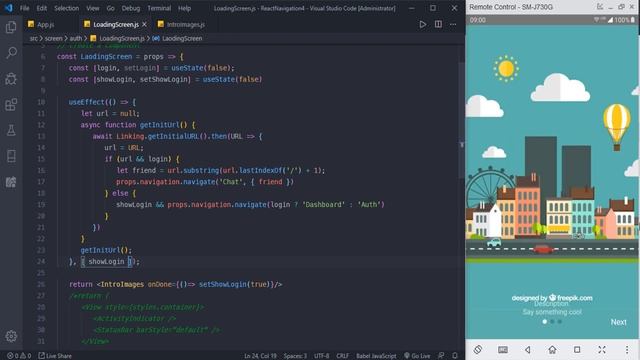Open the Help menu

coord(184,8)
